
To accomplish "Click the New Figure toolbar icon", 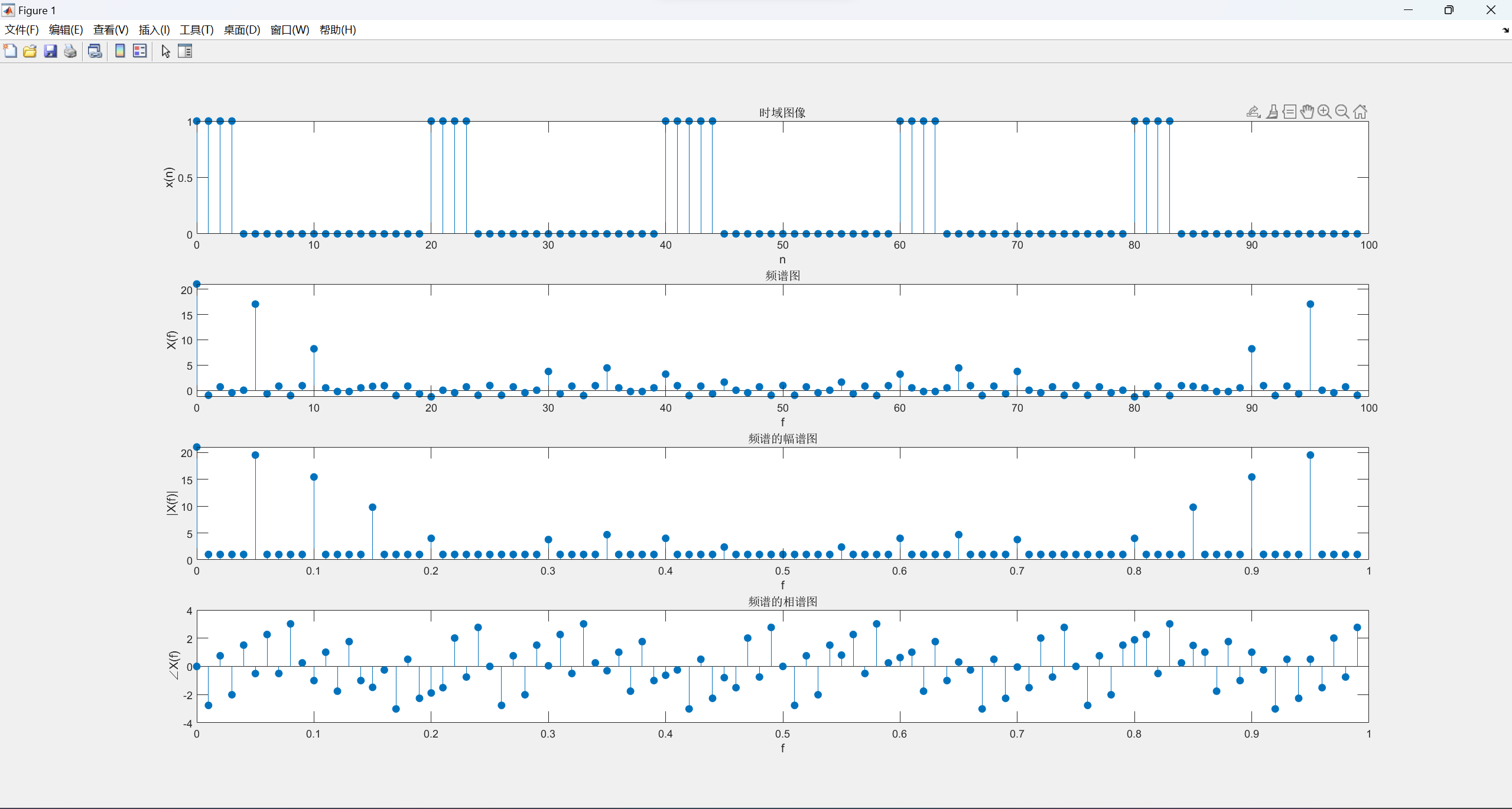I will tap(10, 51).
